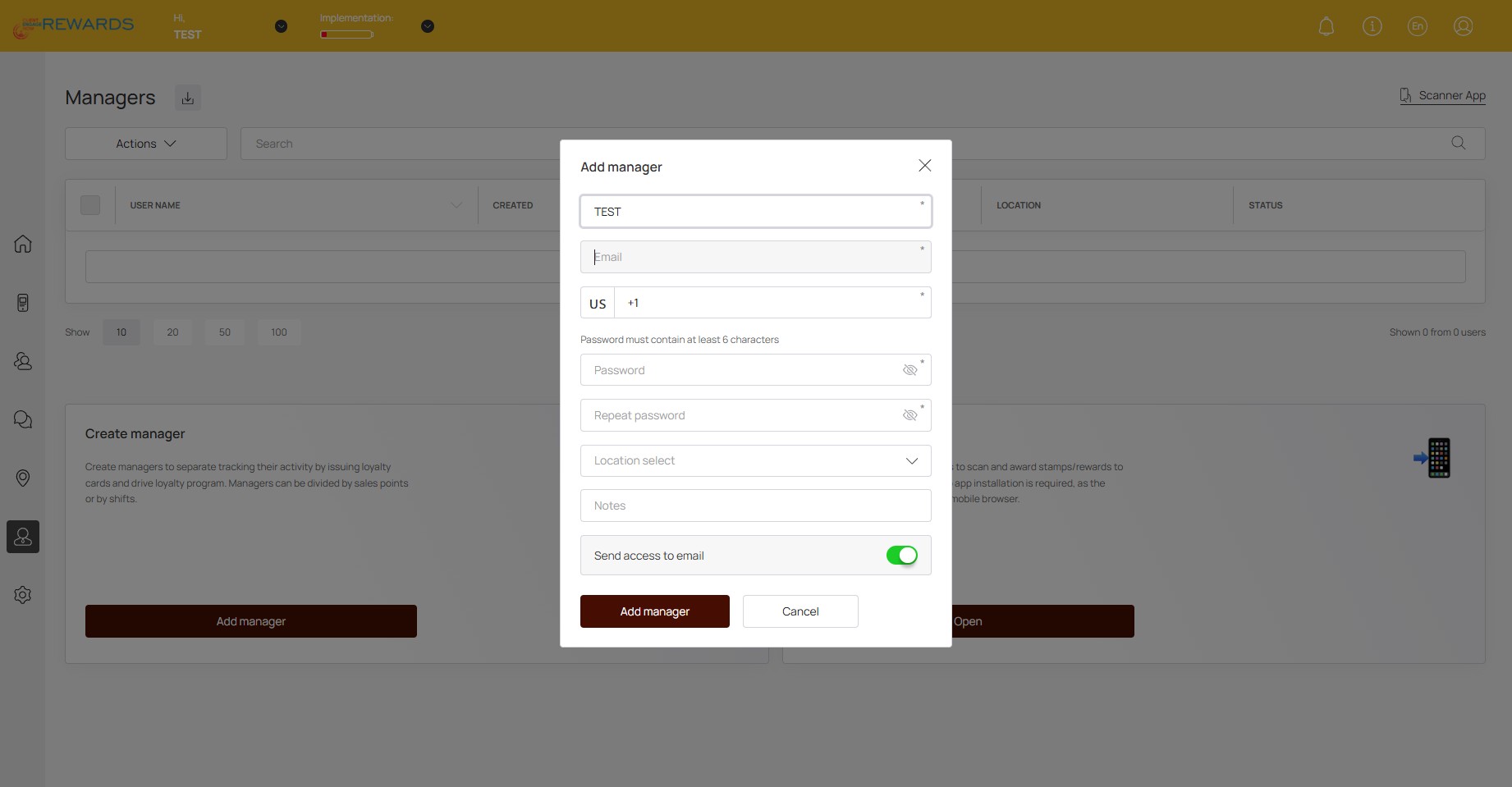
Task: Click the Add manager button in Create manager card
Action: pyautogui.click(x=251, y=621)
